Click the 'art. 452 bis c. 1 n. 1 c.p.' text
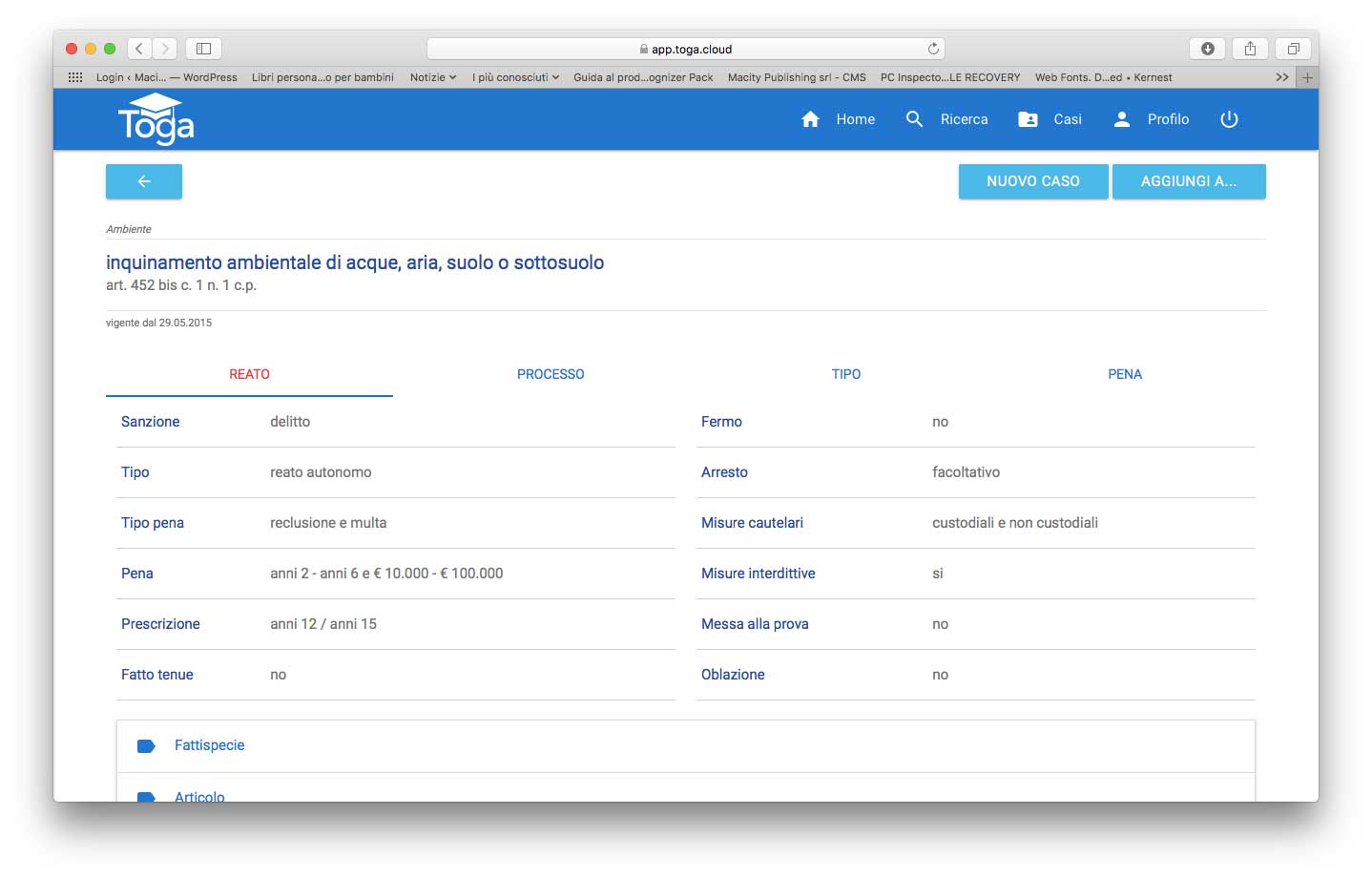Image resolution: width=1372 pixels, height=878 pixels. (181, 285)
